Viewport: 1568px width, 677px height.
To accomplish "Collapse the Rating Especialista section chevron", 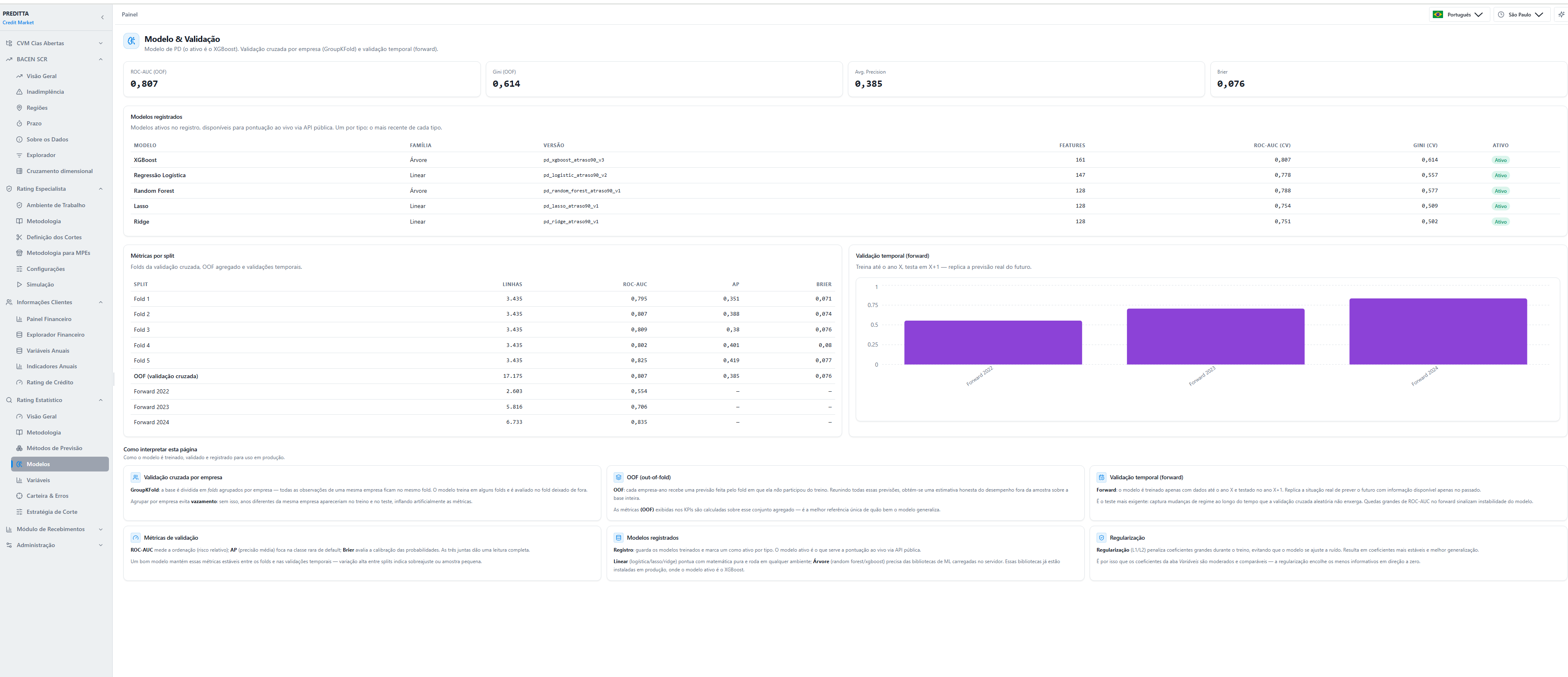I will 100,189.
